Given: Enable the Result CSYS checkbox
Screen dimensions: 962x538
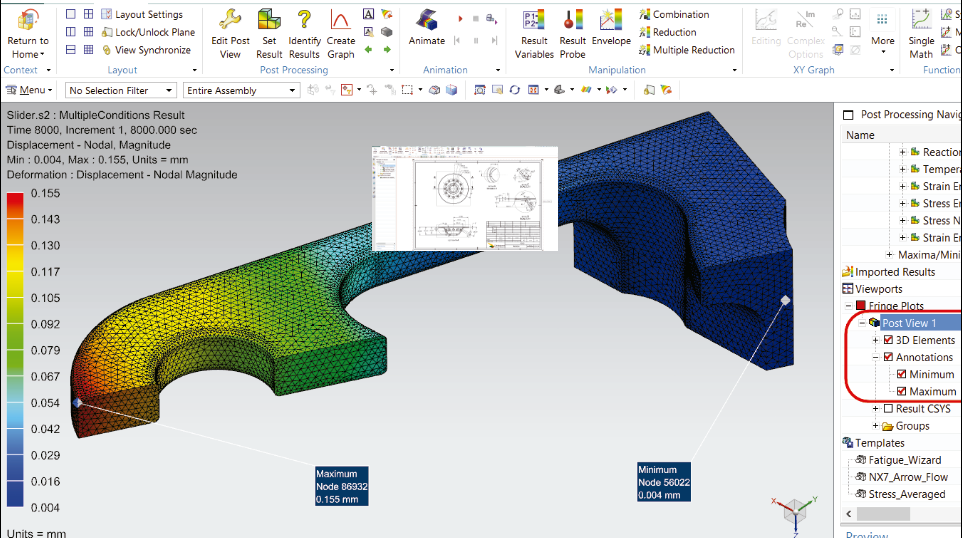Looking at the screenshot, I should pyautogui.click(x=888, y=409).
